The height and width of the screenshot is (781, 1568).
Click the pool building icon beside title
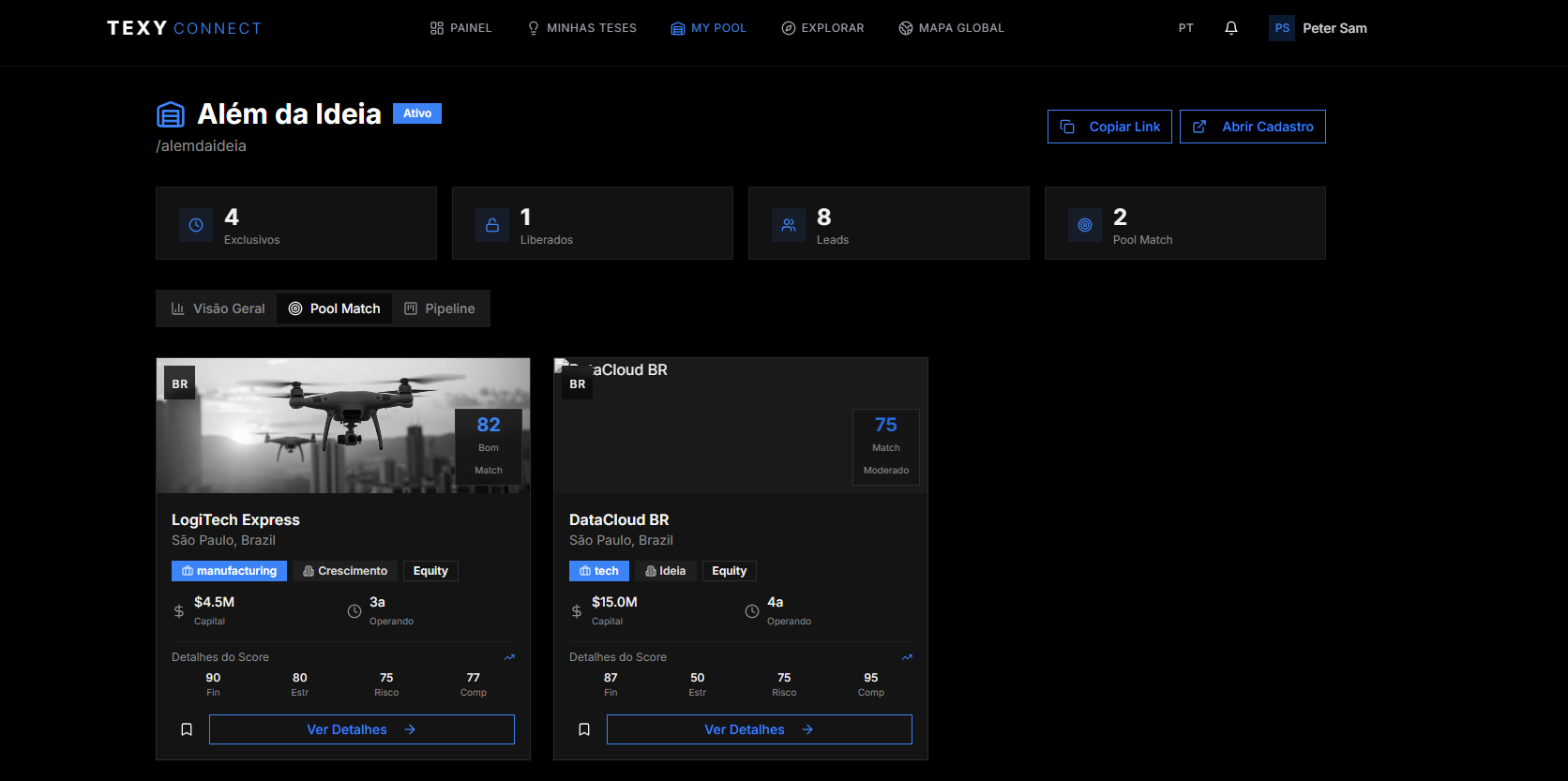171,114
